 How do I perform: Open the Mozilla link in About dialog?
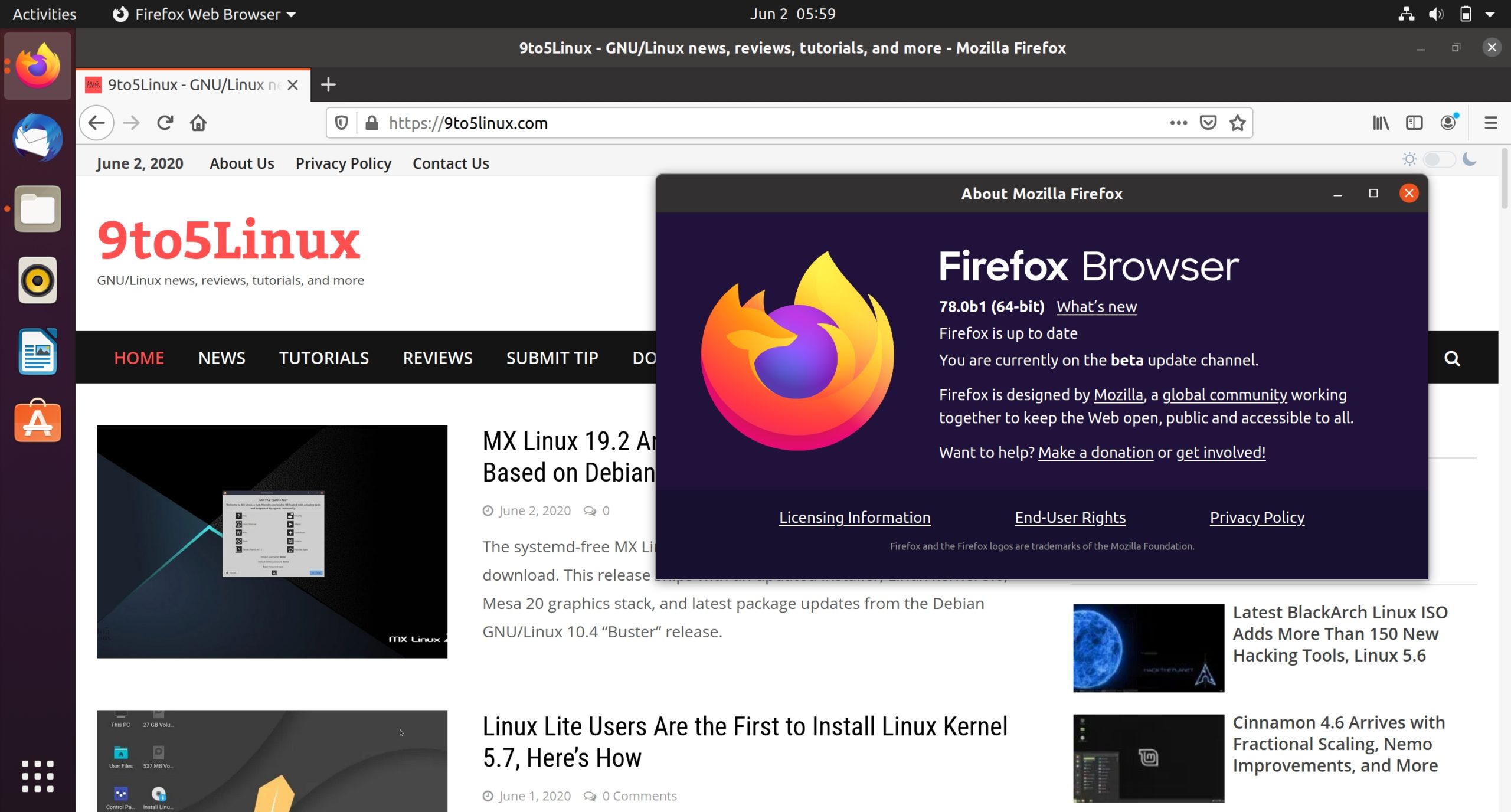pyautogui.click(x=1118, y=395)
